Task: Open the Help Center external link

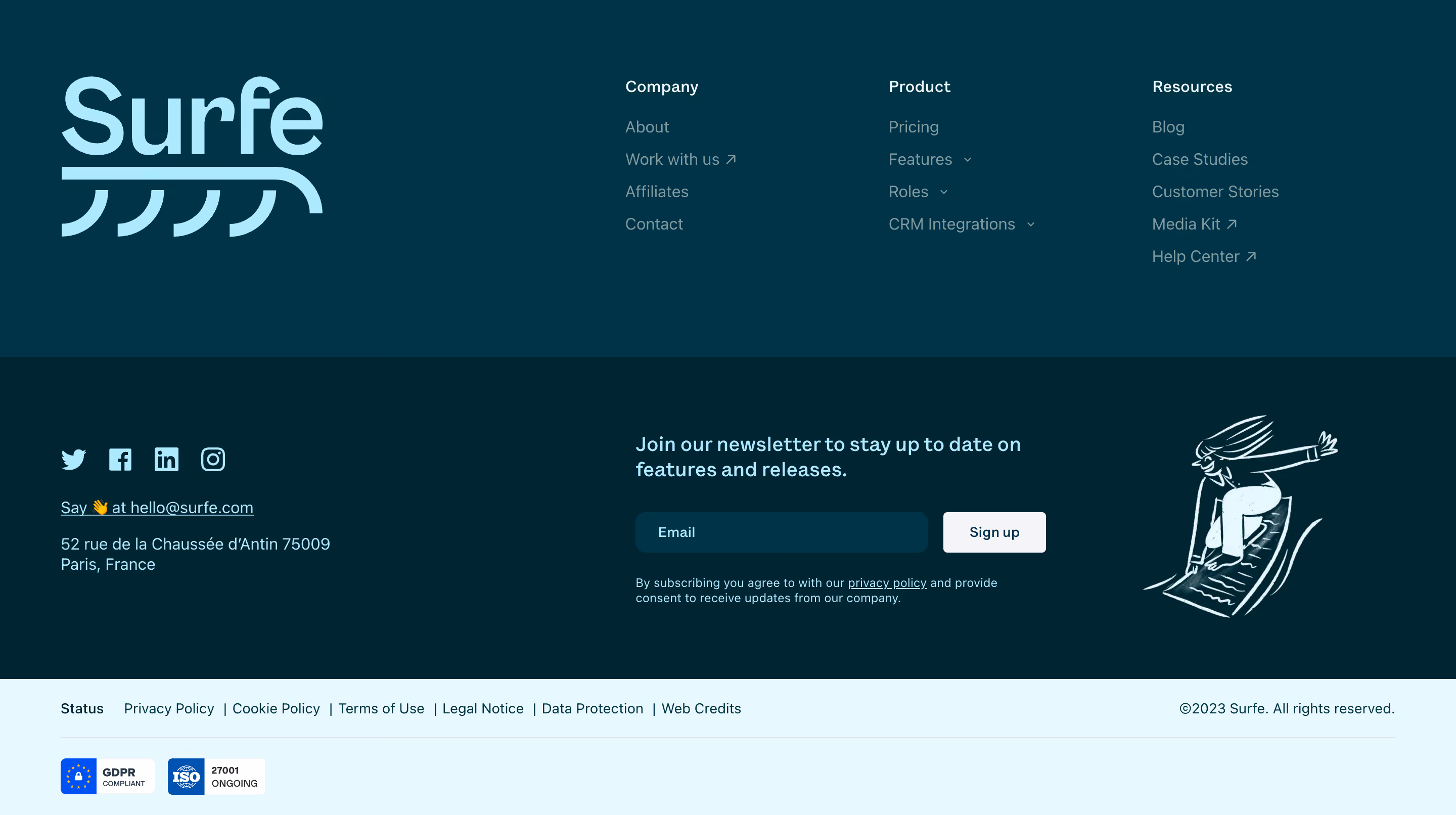Action: point(1204,257)
